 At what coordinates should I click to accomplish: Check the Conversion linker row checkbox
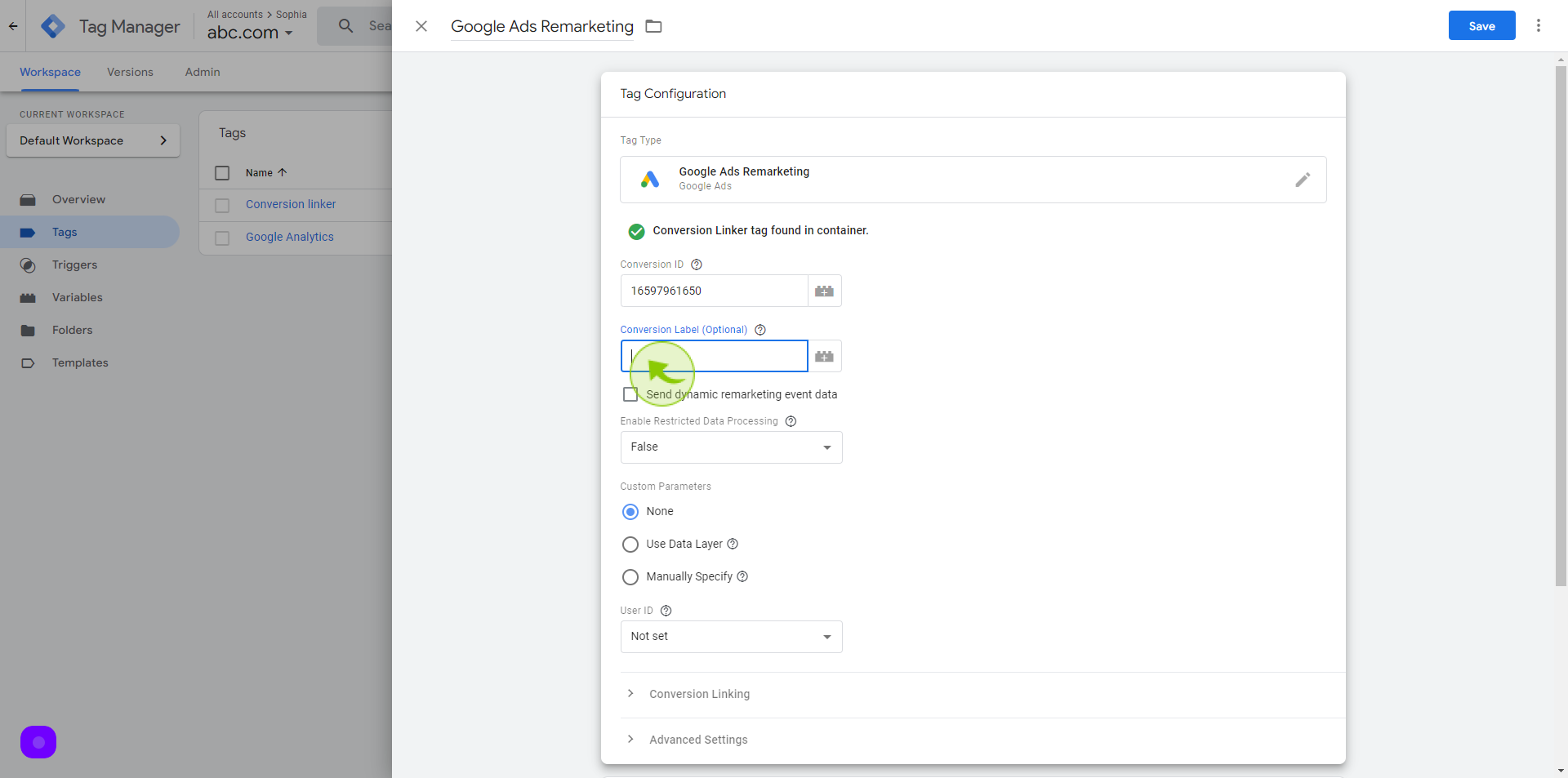[222, 206]
